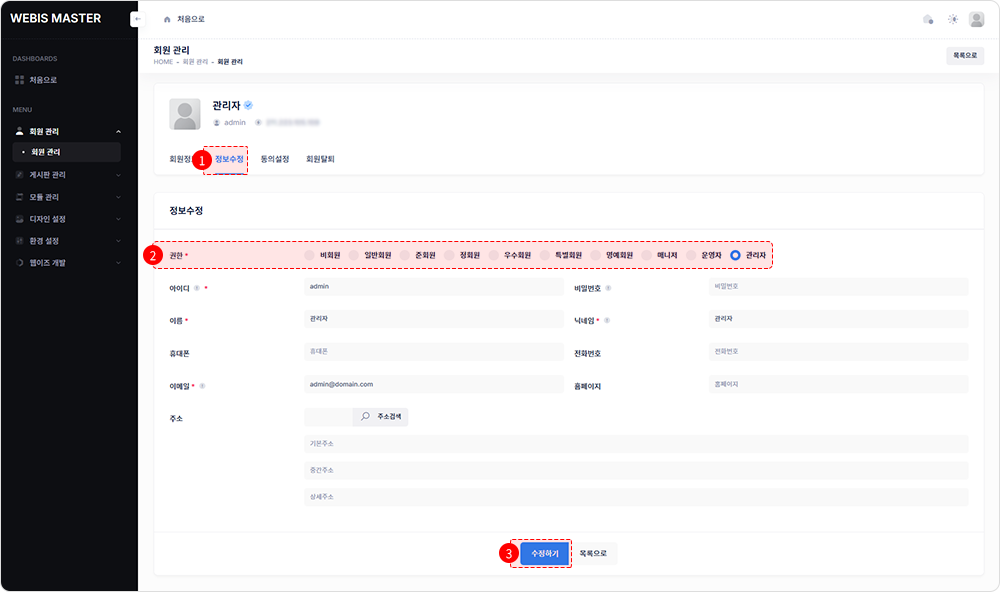Select the 관리자 permission radio button
Image resolution: width=1000 pixels, height=592 pixels.
coord(736,256)
